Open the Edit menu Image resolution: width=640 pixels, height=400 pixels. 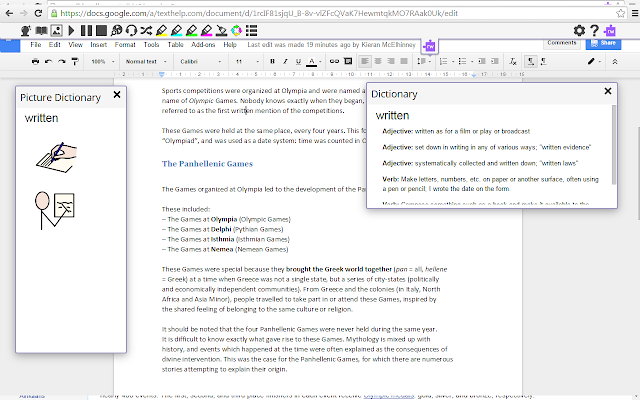54,44
